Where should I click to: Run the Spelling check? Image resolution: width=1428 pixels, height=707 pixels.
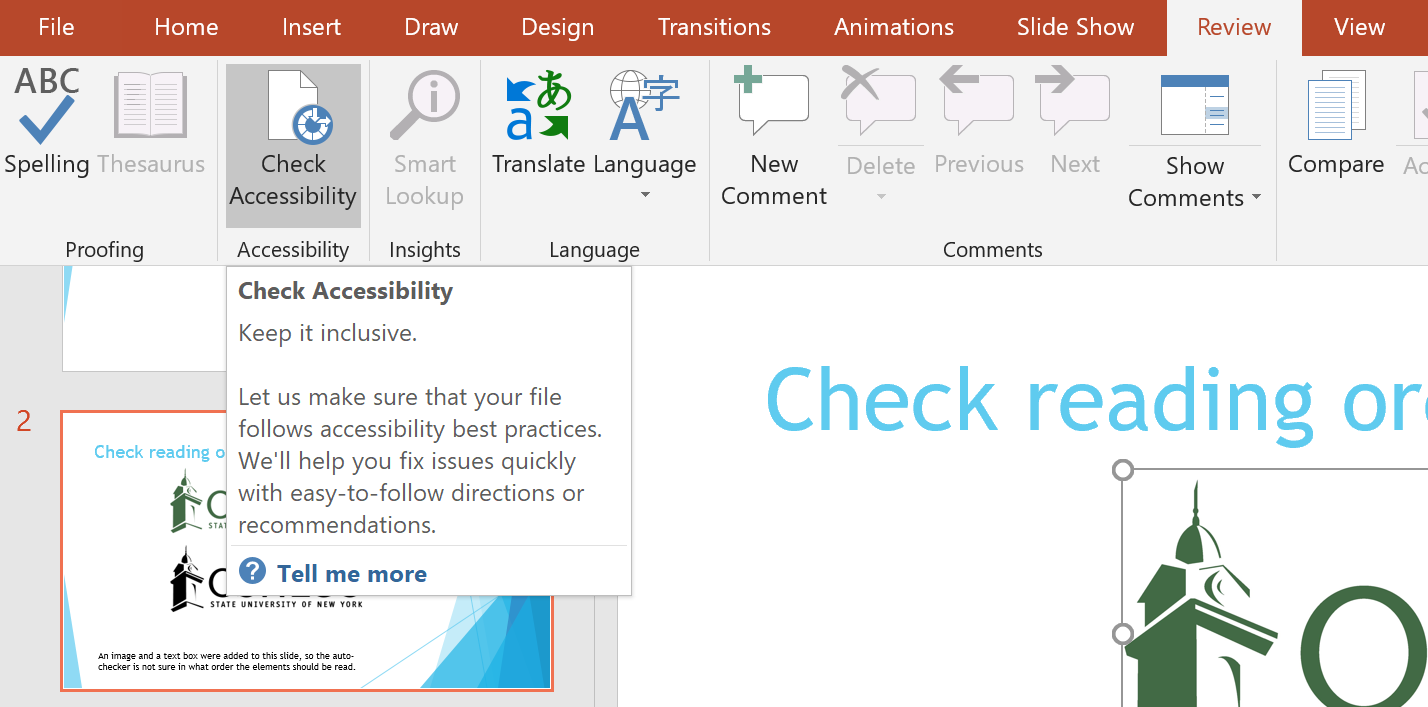coord(47,123)
